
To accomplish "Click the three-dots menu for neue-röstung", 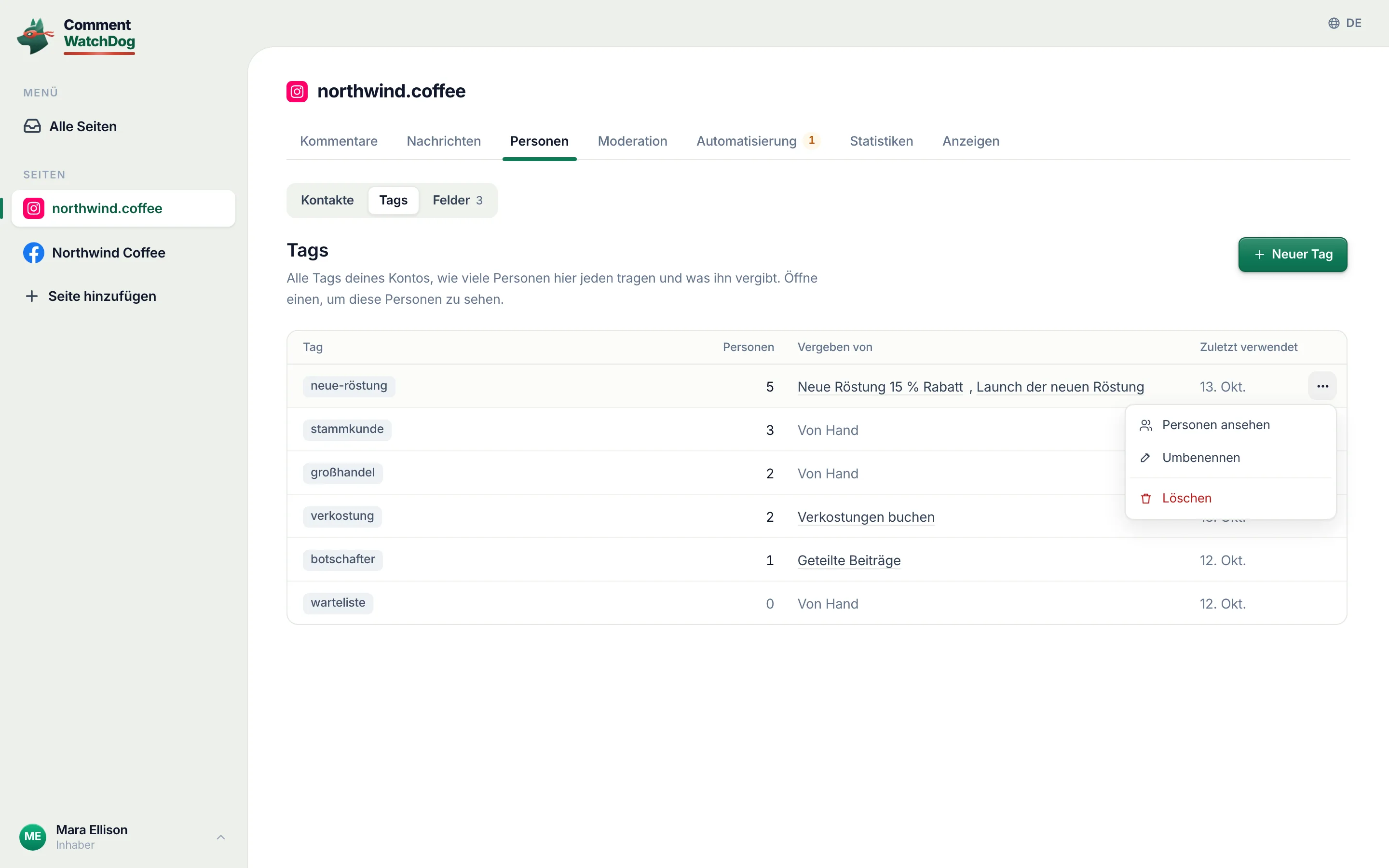I will 1322,386.
